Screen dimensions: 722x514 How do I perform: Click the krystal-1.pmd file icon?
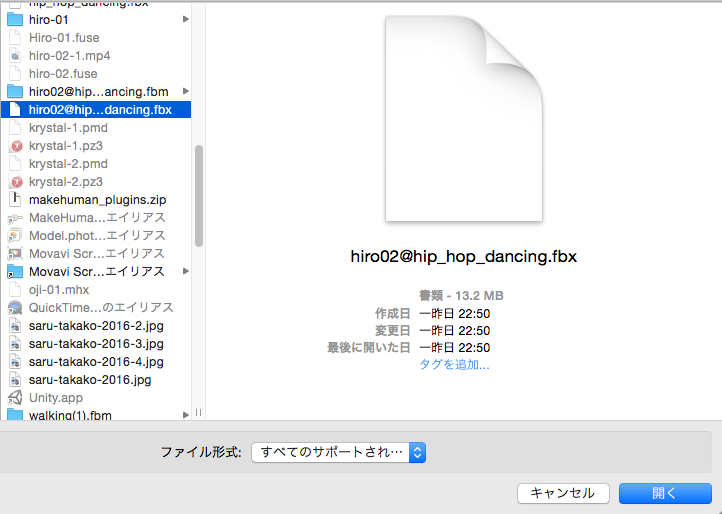(x=15, y=128)
